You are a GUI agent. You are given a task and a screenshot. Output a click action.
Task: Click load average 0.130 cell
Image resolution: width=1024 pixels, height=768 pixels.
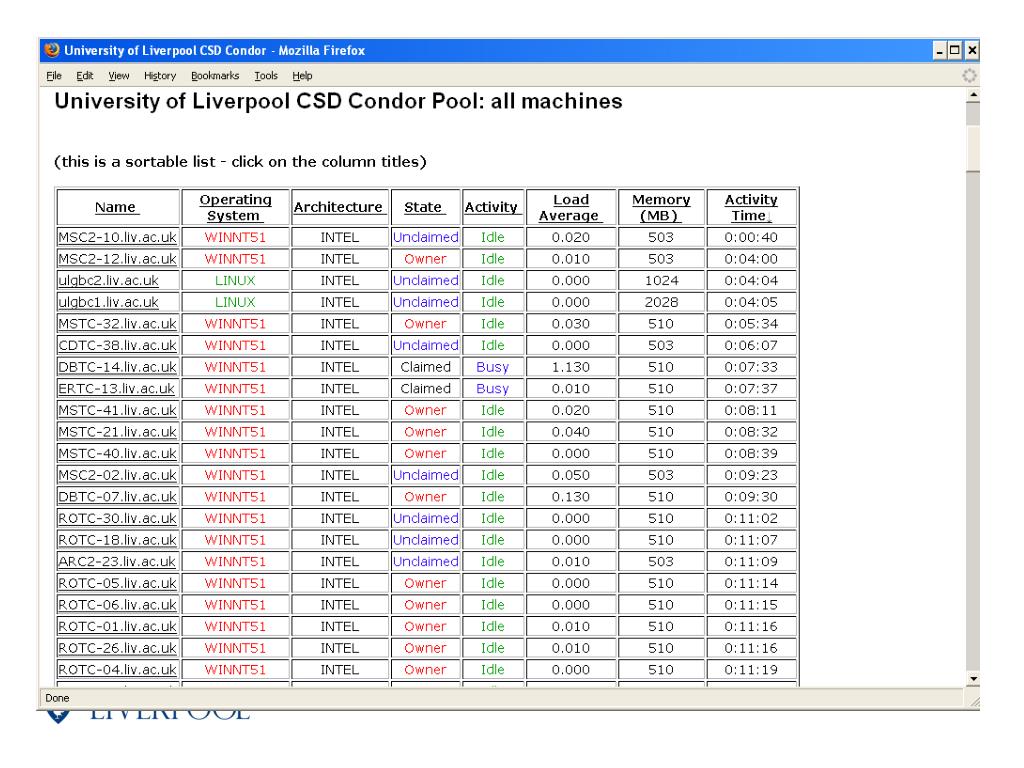pos(571,496)
